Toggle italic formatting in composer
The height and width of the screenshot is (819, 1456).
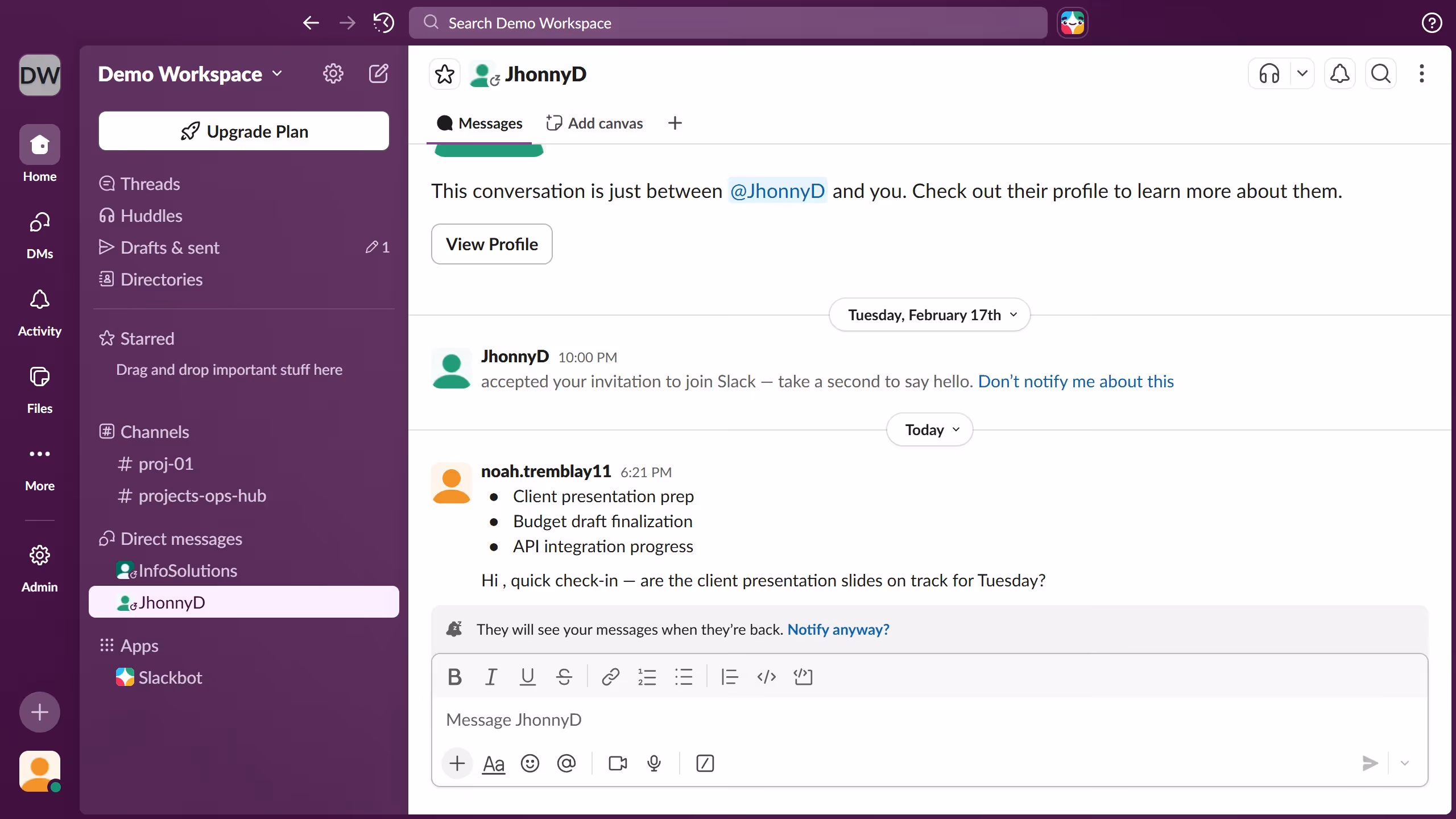490,677
